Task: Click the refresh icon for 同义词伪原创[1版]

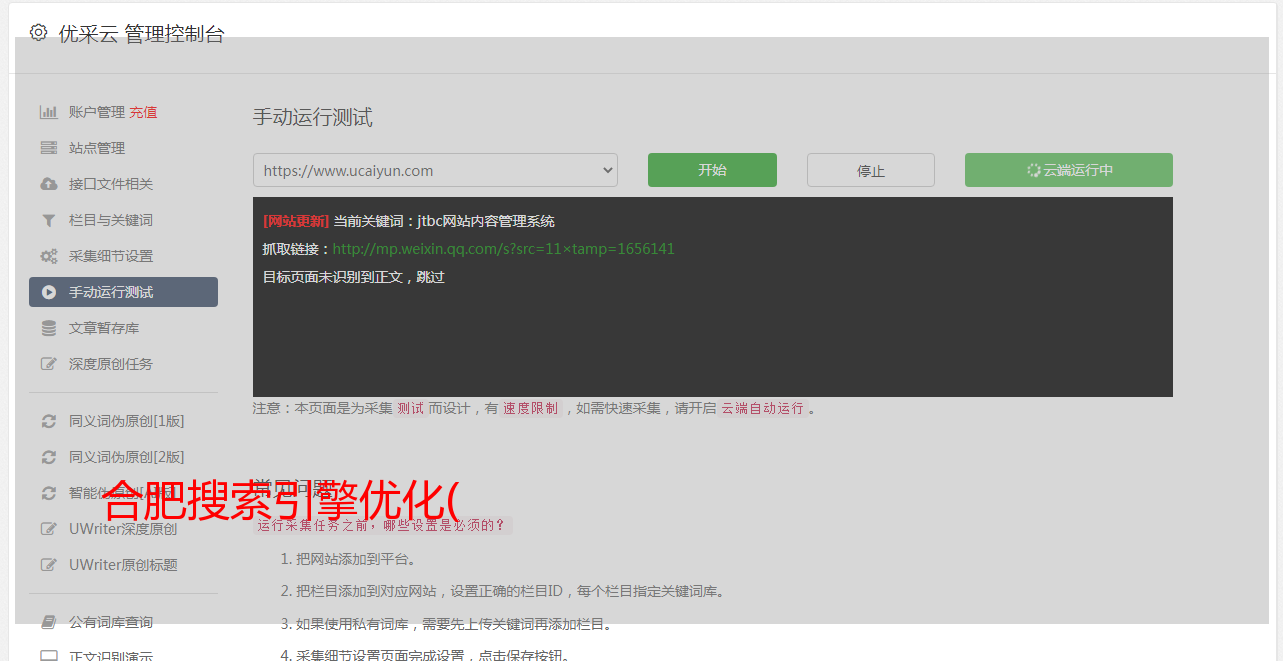Action: click(48, 421)
